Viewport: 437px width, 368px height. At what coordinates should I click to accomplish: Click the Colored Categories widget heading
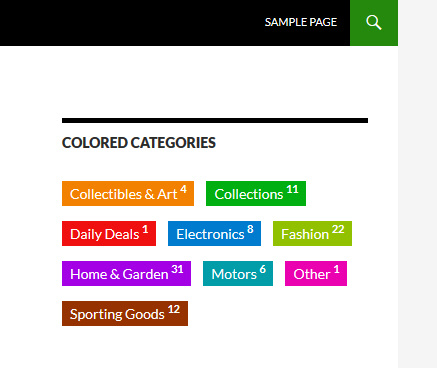pyautogui.click(x=139, y=143)
